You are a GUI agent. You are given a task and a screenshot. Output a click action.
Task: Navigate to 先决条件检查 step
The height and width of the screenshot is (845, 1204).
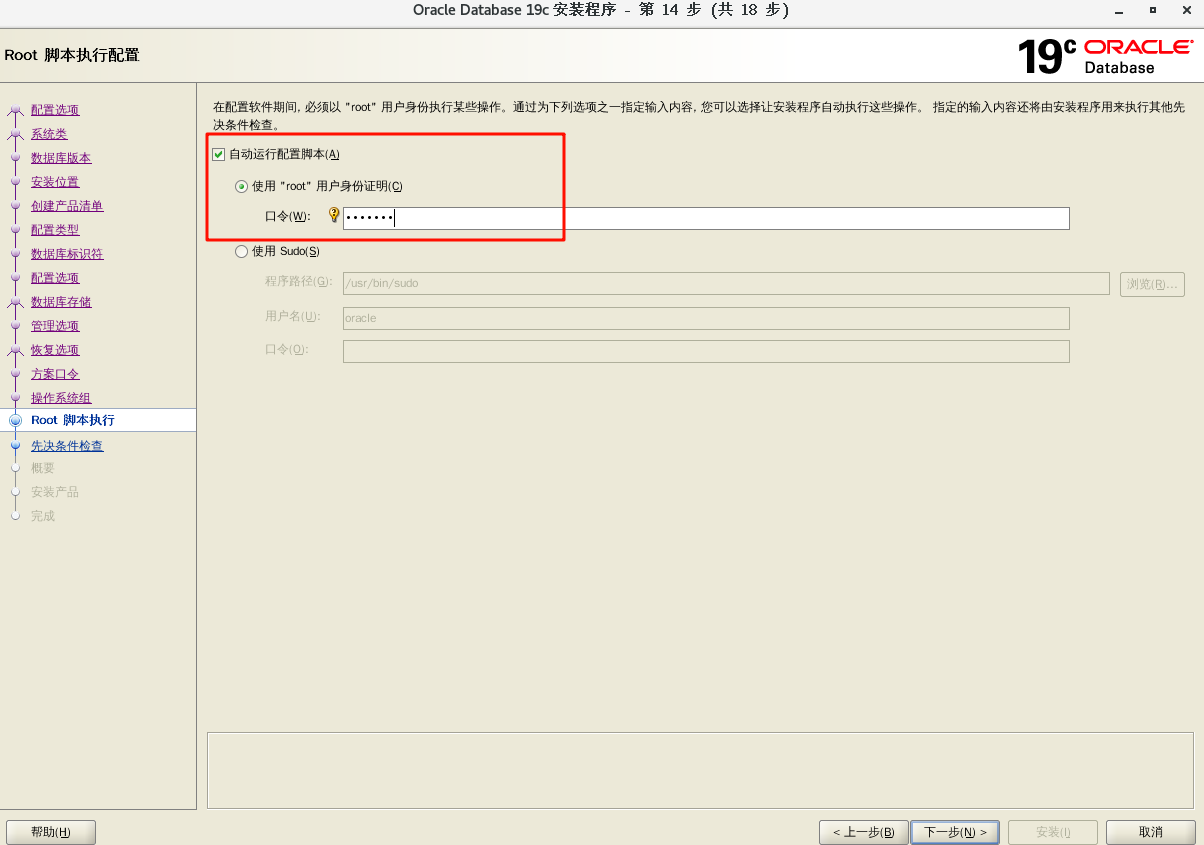[66, 446]
